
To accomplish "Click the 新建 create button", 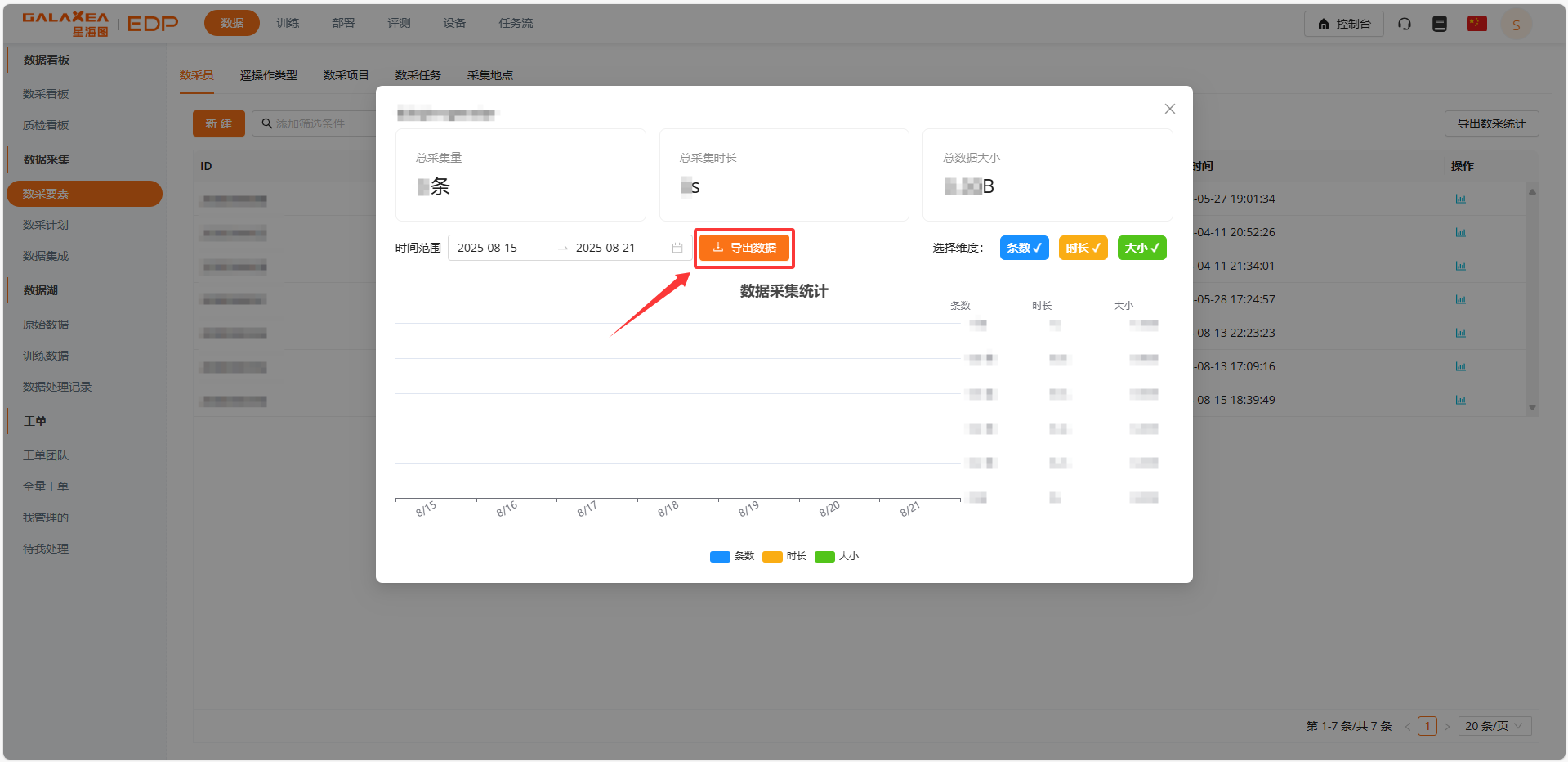I will pyautogui.click(x=218, y=123).
